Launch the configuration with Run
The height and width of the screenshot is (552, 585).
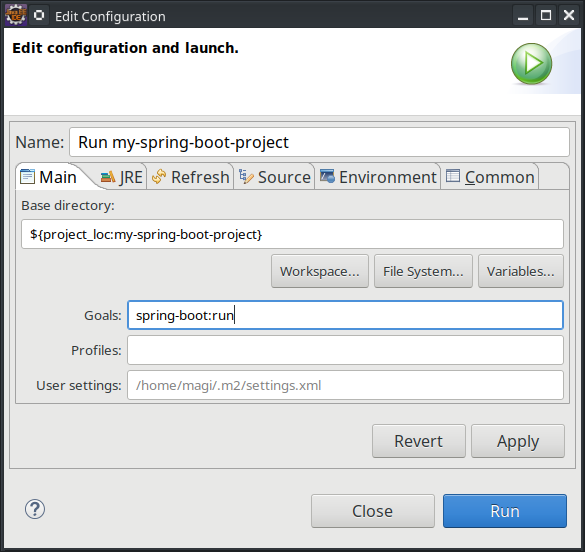point(505,511)
